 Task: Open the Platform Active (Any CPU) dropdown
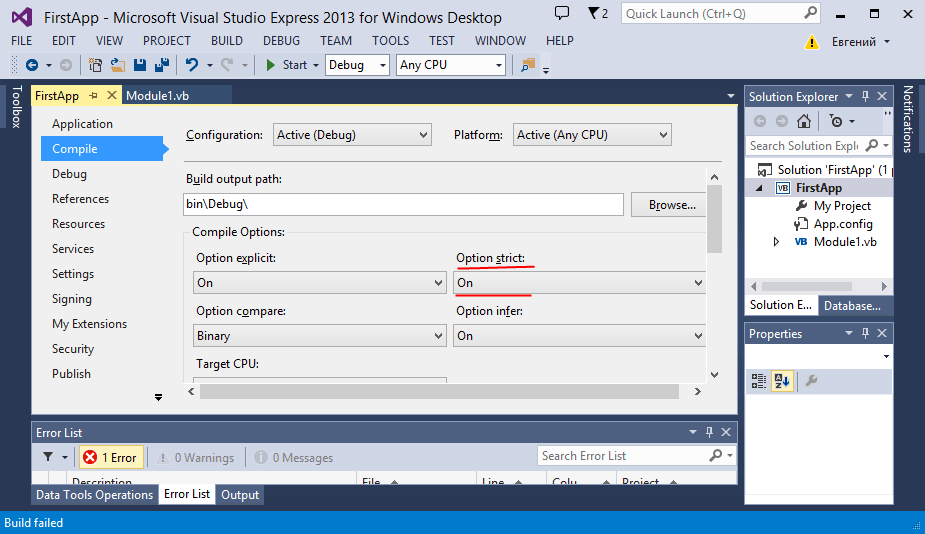pyautogui.click(x=592, y=135)
